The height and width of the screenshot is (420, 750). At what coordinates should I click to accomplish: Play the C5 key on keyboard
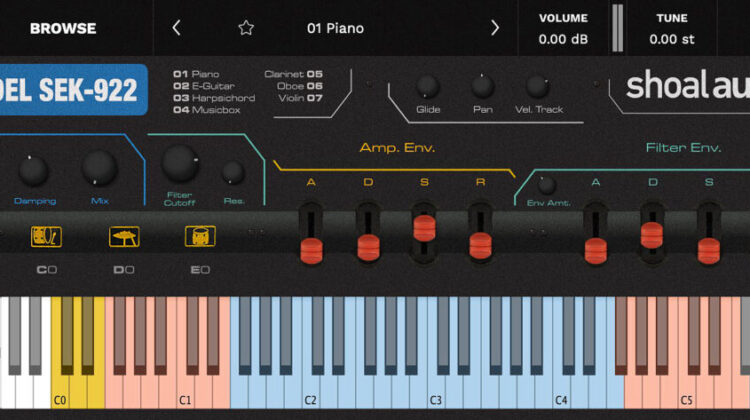pyautogui.click(x=686, y=390)
